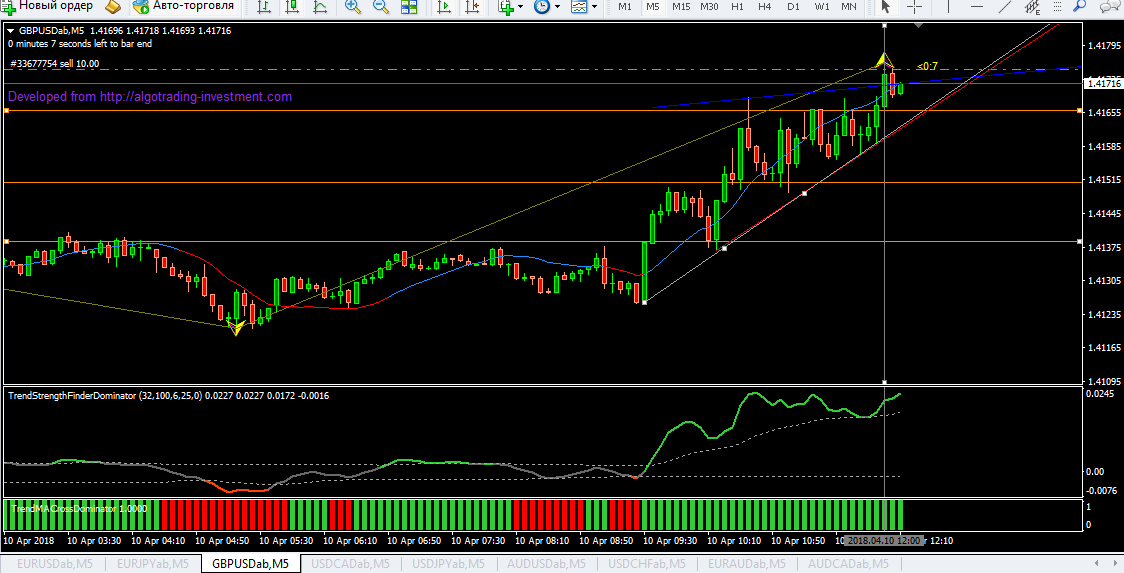Click the add indicators icon with the green plus
This screenshot has width=1124, height=573.
click(507, 7)
